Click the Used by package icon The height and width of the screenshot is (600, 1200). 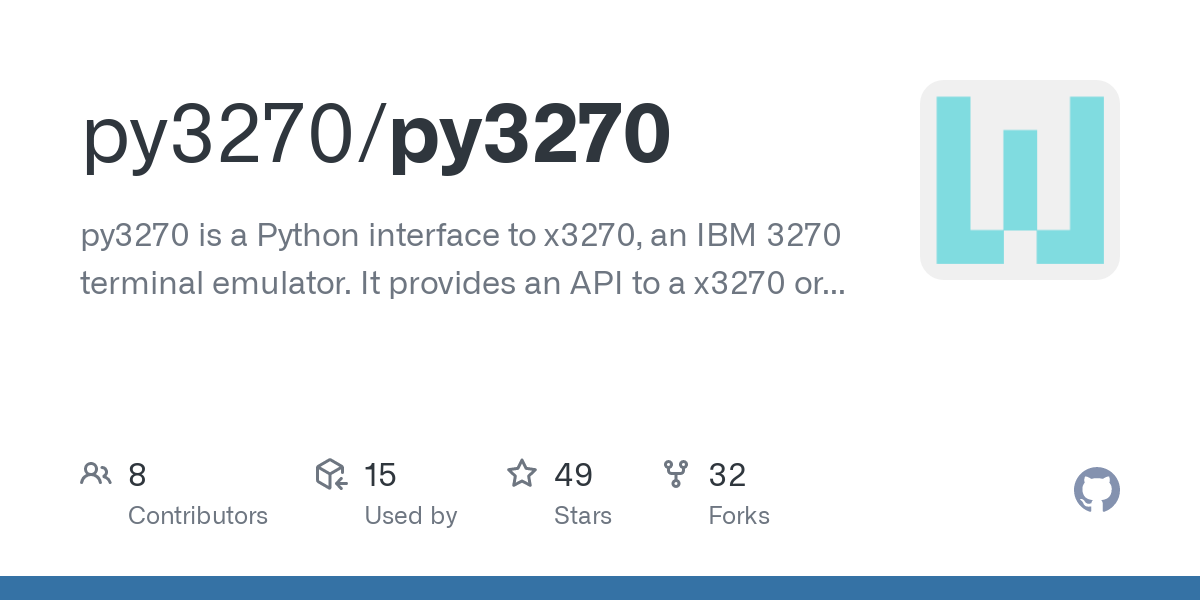(331, 474)
